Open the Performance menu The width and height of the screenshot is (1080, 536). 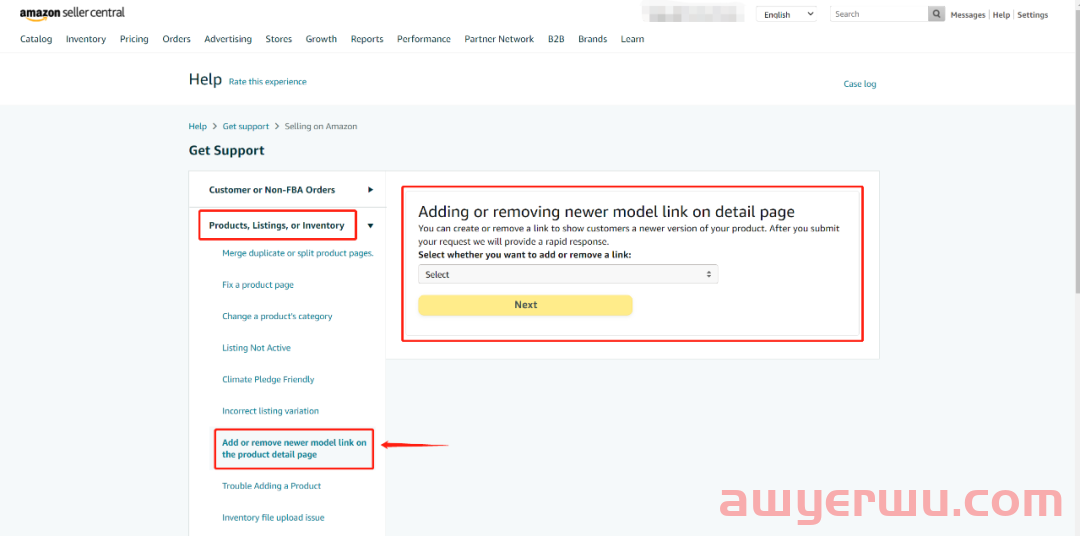pos(424,39)
